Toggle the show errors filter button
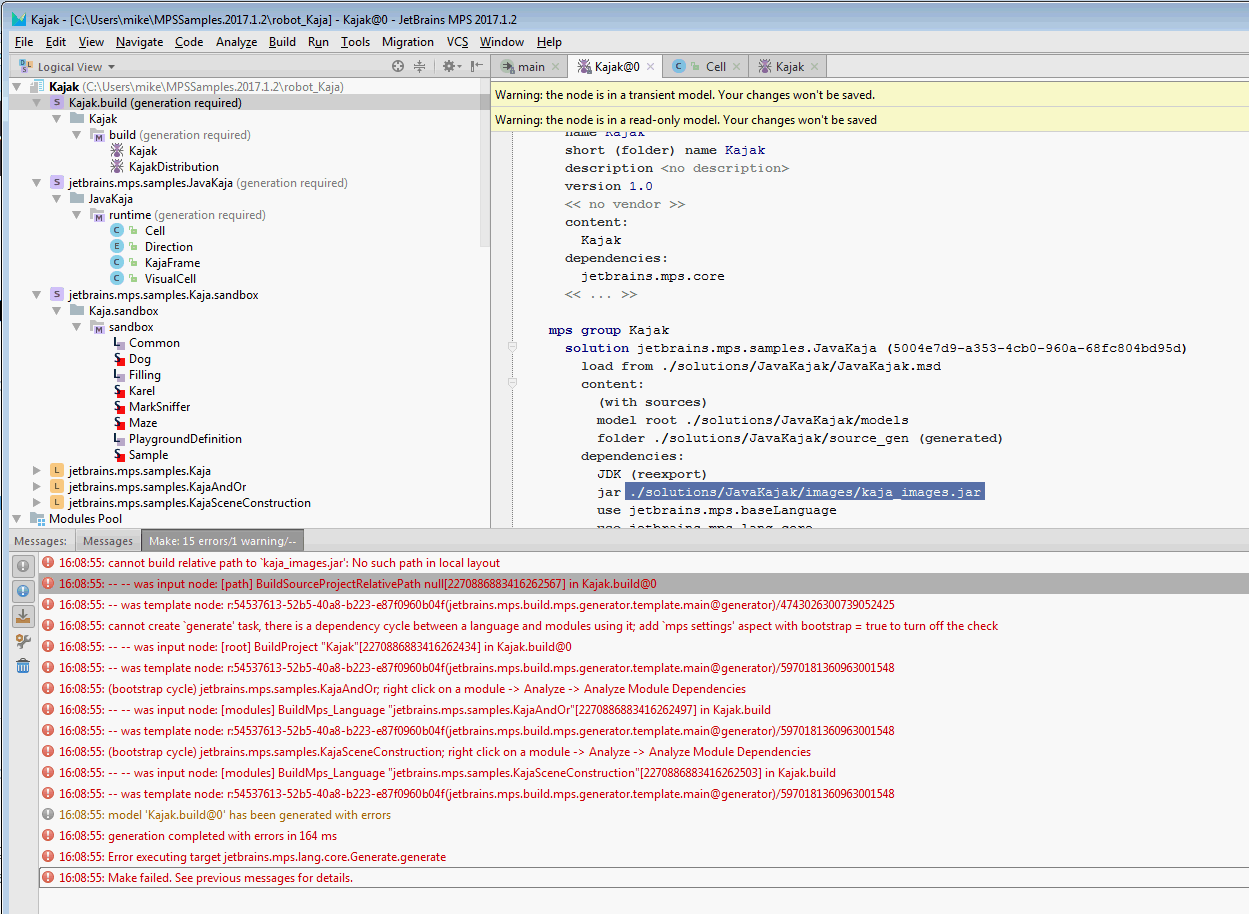Image resolution: width=1249 pixels, height=914 pixels. (23, 566)
